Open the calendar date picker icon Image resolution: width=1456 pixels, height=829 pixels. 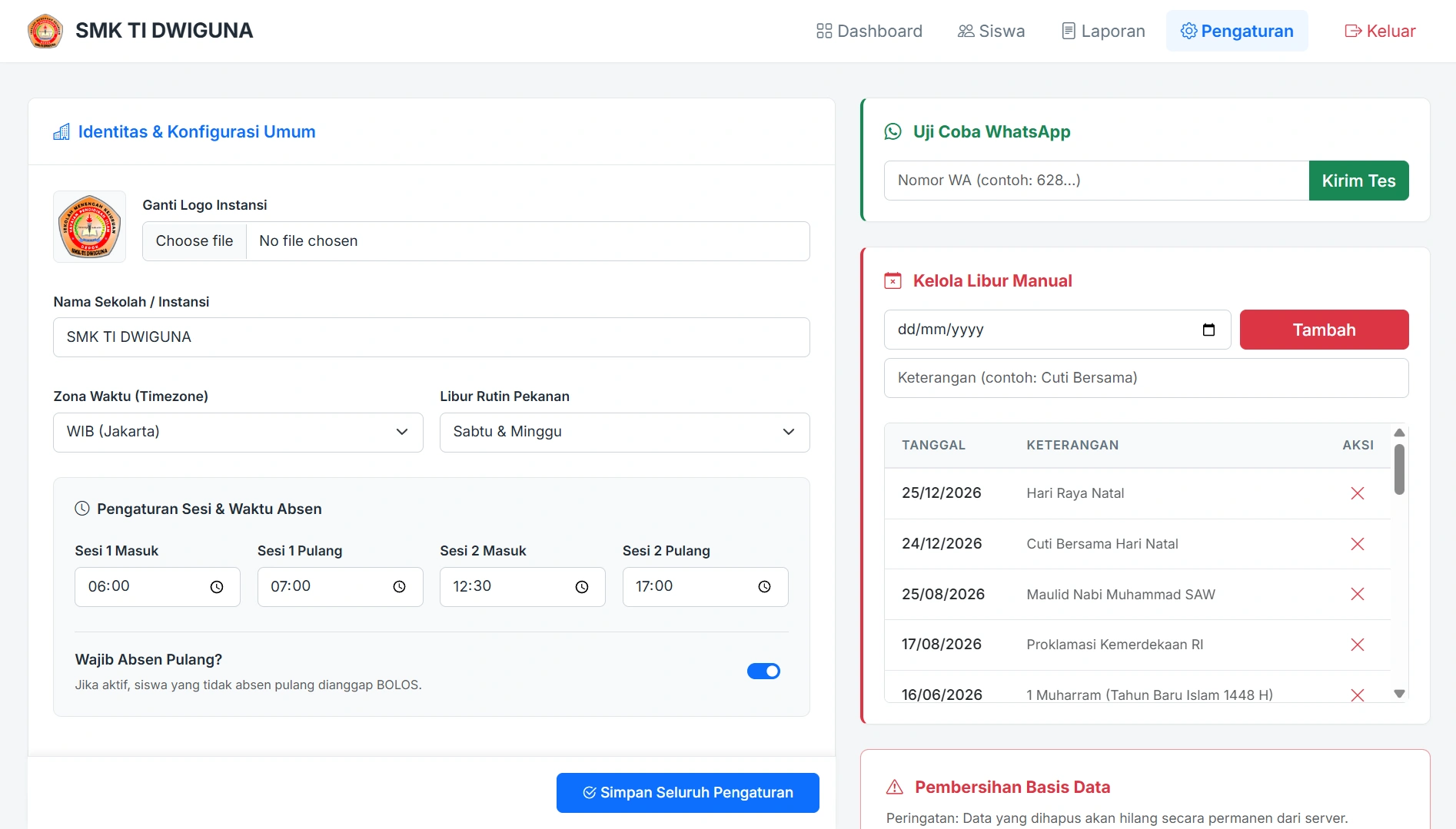(x=1208, y=330)
